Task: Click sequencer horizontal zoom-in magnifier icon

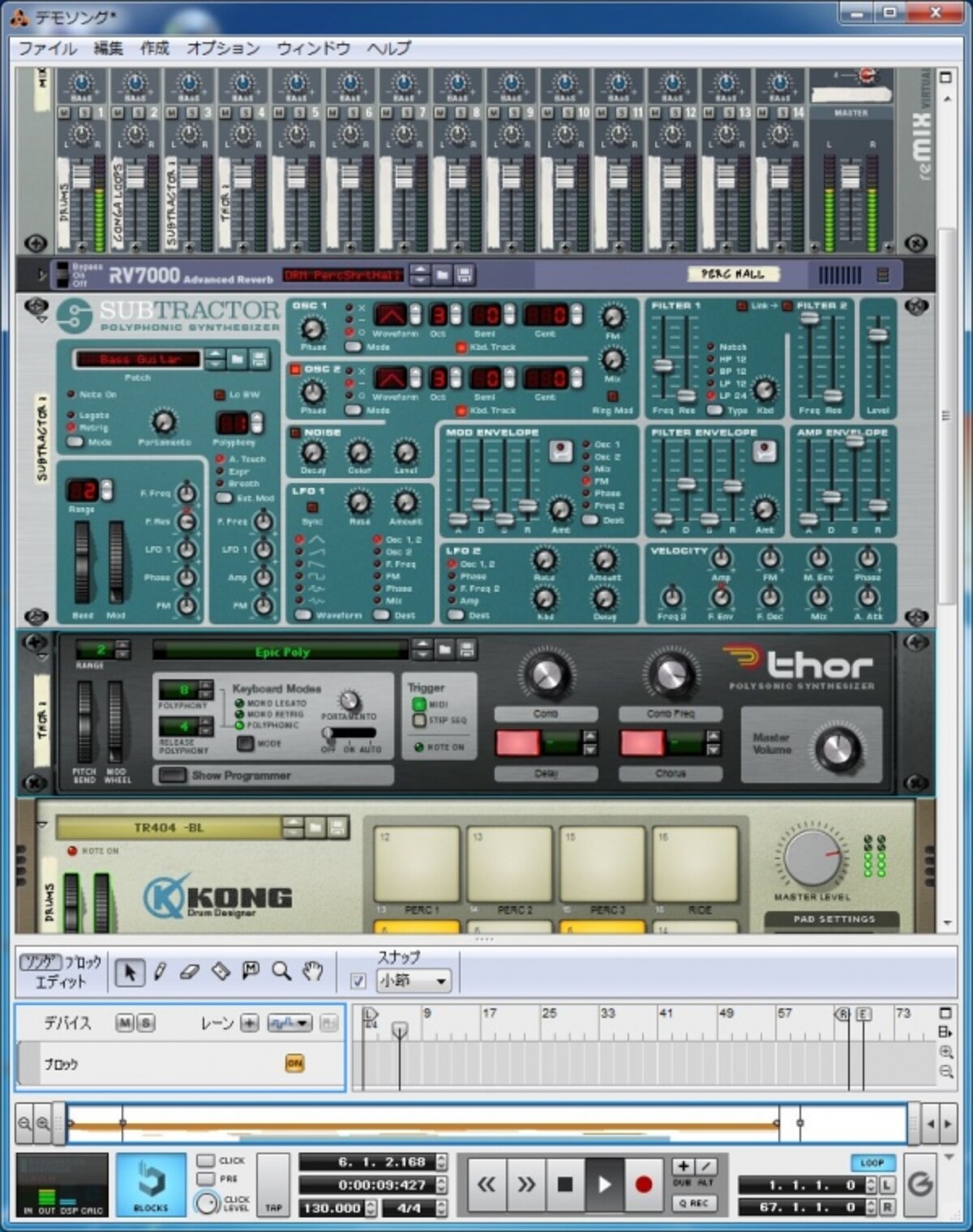Action: [x=43, y=1124]
